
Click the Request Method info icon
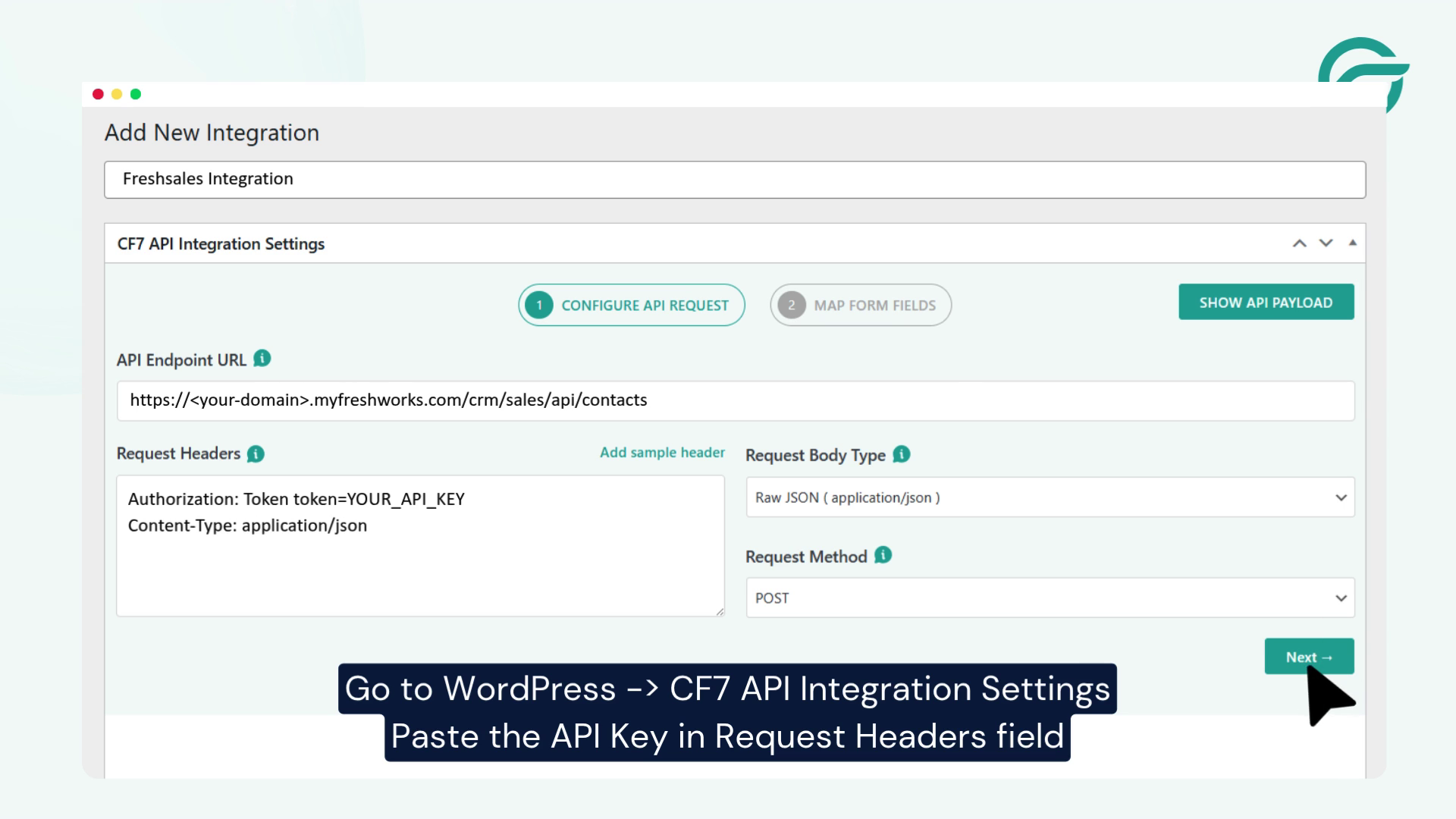(x=883, y=555)
